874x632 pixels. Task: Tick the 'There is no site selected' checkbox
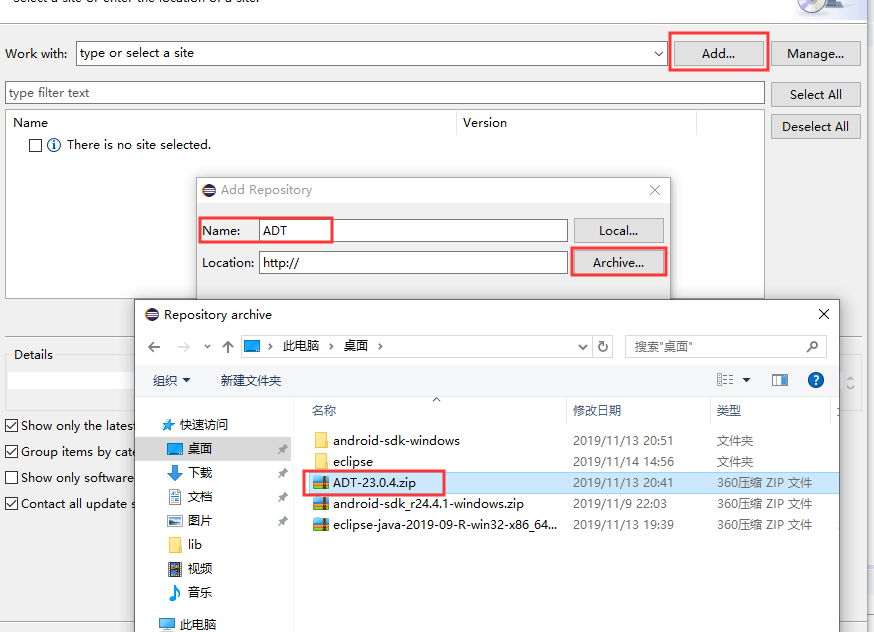[35, 145]
